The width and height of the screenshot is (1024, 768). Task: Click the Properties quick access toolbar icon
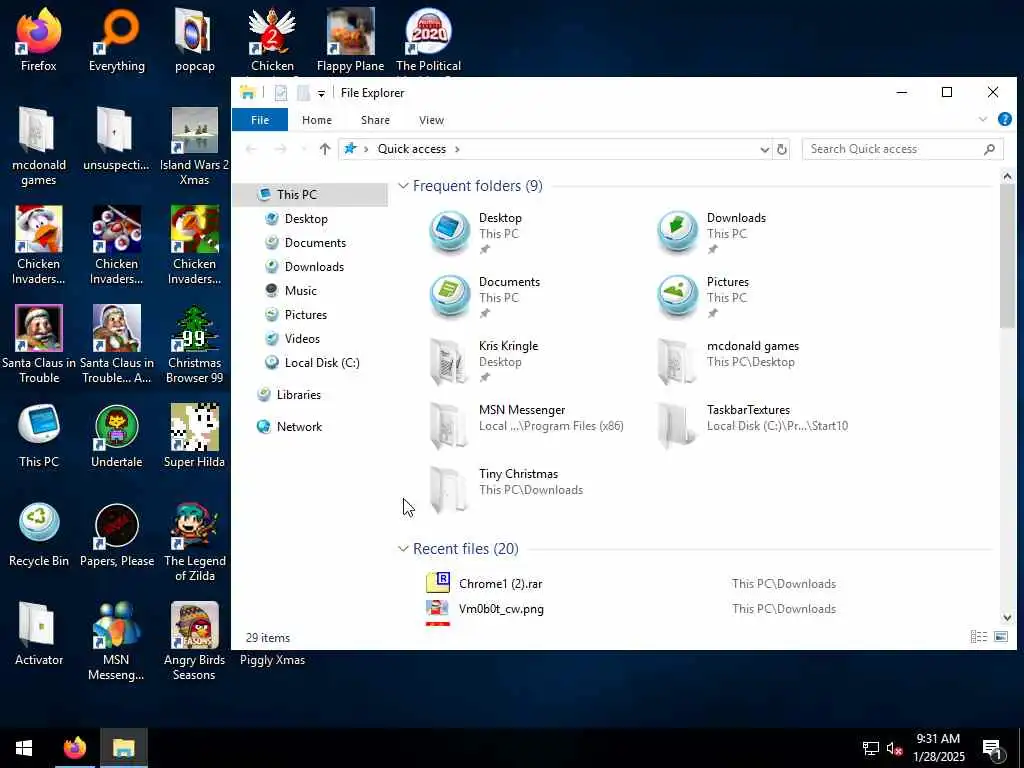[x=281, y=93]
